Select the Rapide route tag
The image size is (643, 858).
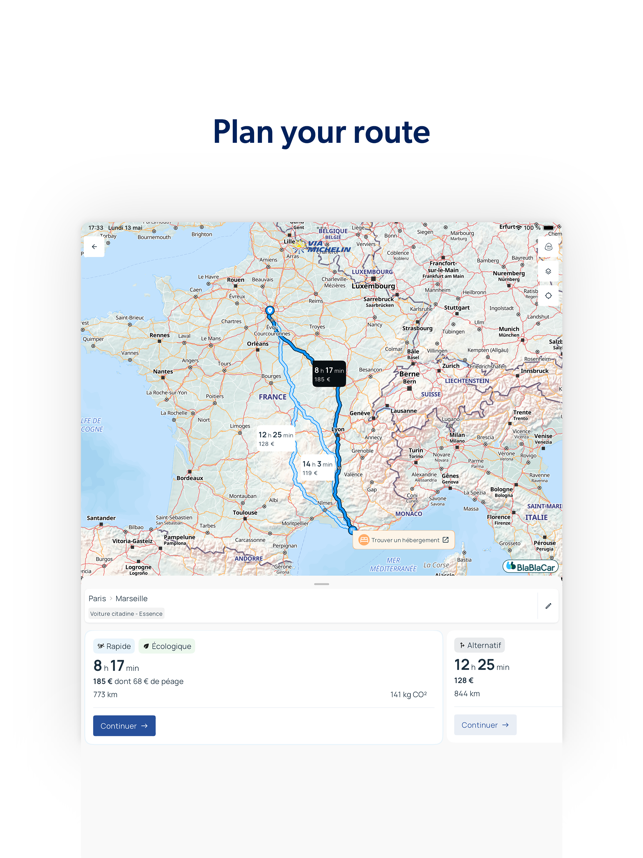tap(114, 646)
